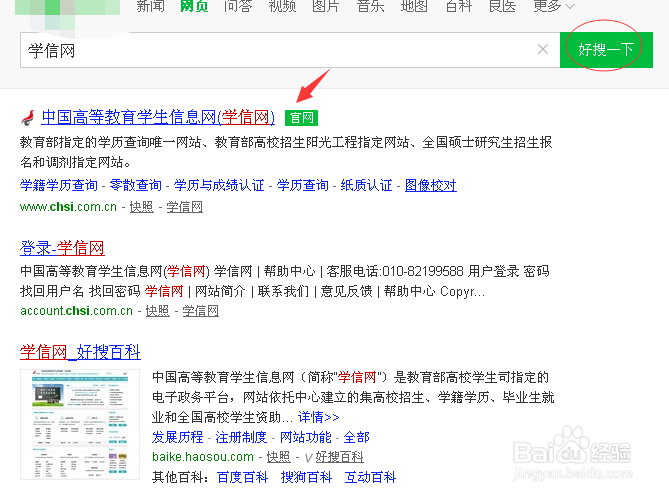This screenshot has height=497, width=669.
Task: Expand the 更多 dropdown menu
Action: [554, 6]
